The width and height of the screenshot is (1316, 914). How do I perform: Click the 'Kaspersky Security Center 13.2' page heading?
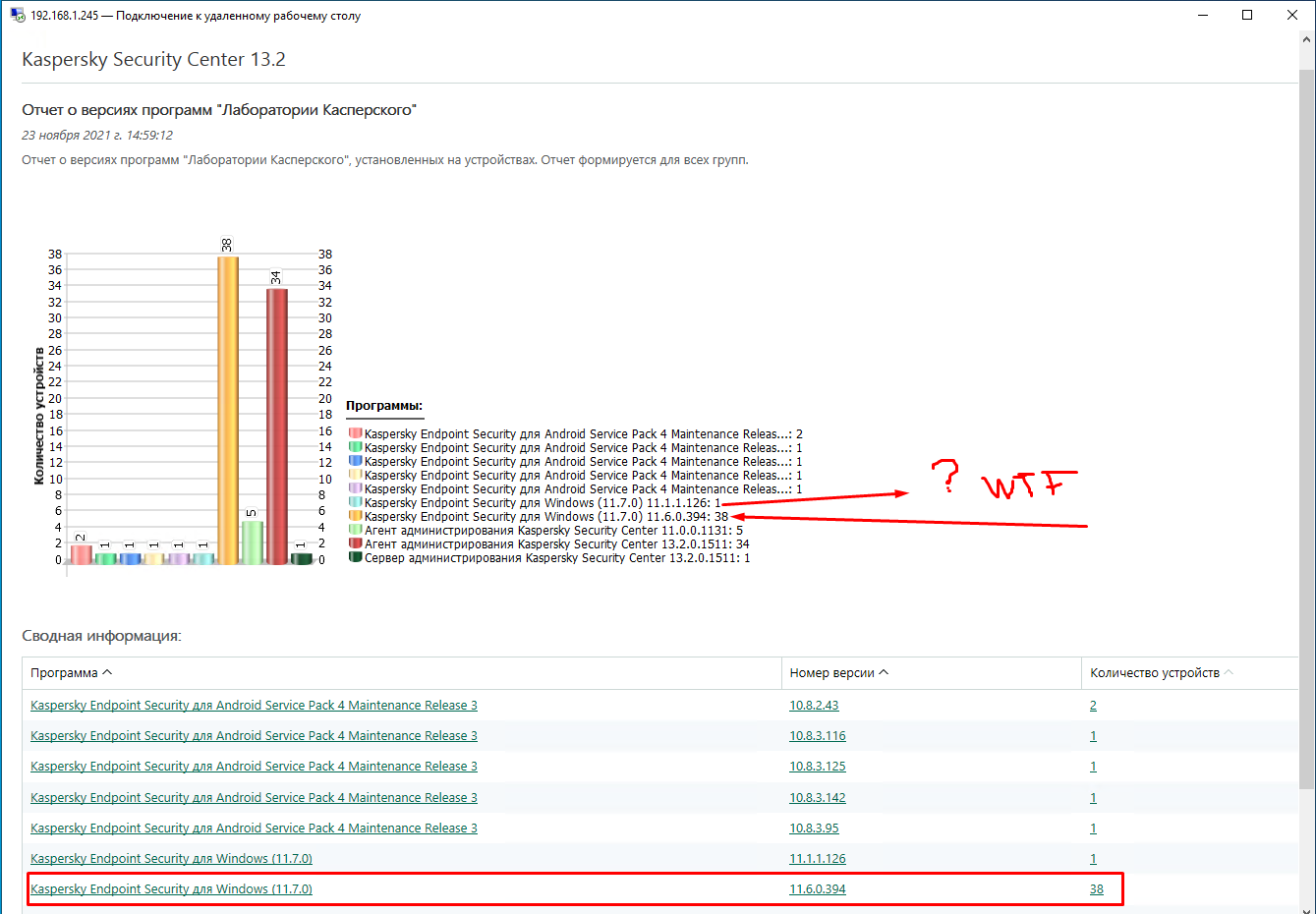(x=153, y=59)
